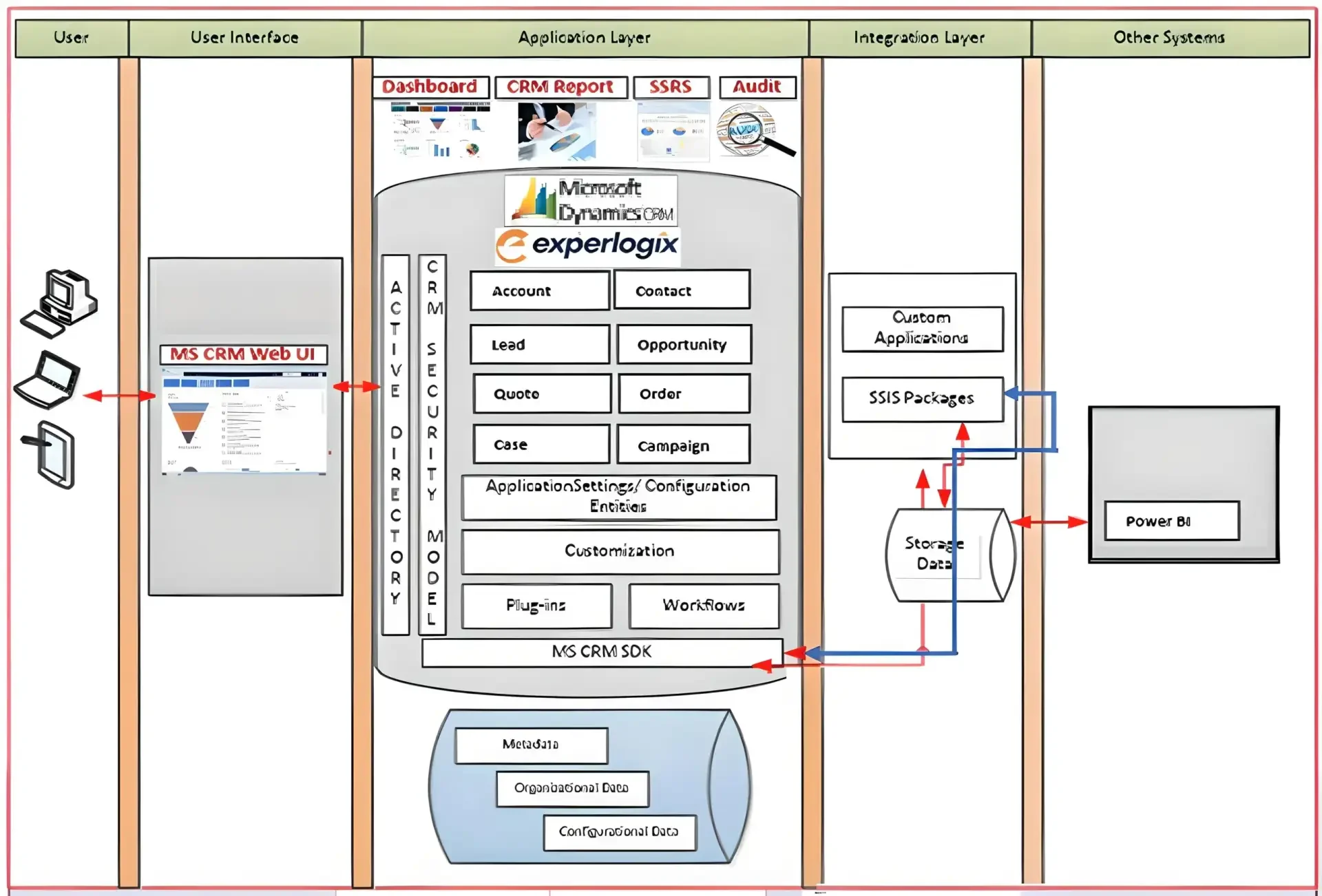Click the desktop computer icon
This screenshot has height=896, width=1322.
(x=59, y=303)
